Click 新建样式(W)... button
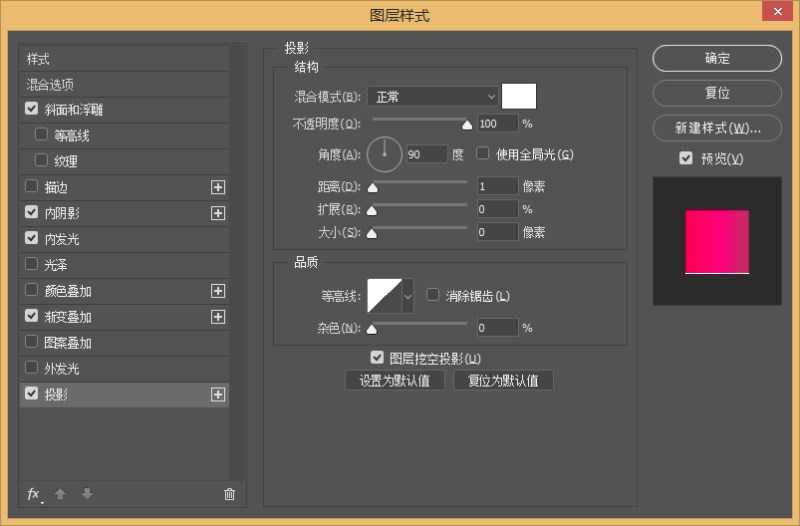This screenshot has height=526, width=800. (717, 128)
